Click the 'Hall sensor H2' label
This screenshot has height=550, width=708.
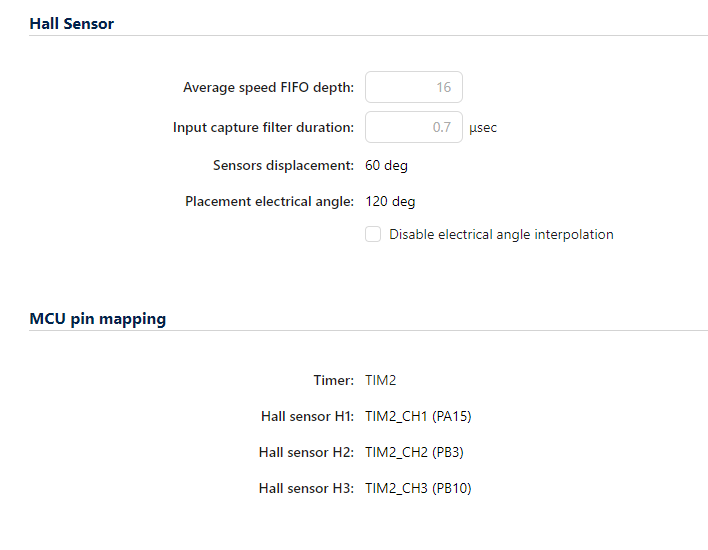point(306,452)
